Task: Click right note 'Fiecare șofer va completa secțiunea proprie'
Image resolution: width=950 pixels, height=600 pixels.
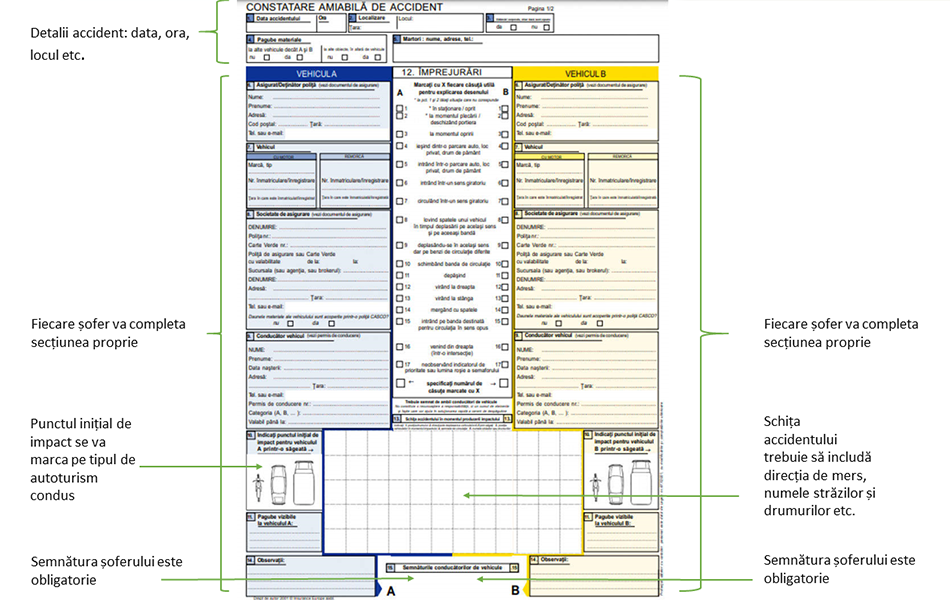Action: point(841,333)
